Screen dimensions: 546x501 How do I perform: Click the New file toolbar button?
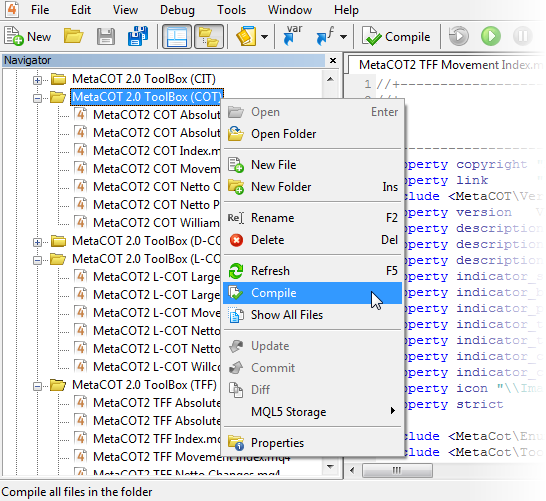[x=28, y=36]
